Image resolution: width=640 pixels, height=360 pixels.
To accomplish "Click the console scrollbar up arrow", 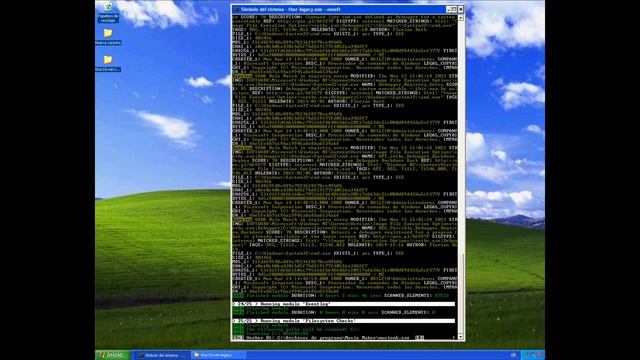I will tap(461, 18).
